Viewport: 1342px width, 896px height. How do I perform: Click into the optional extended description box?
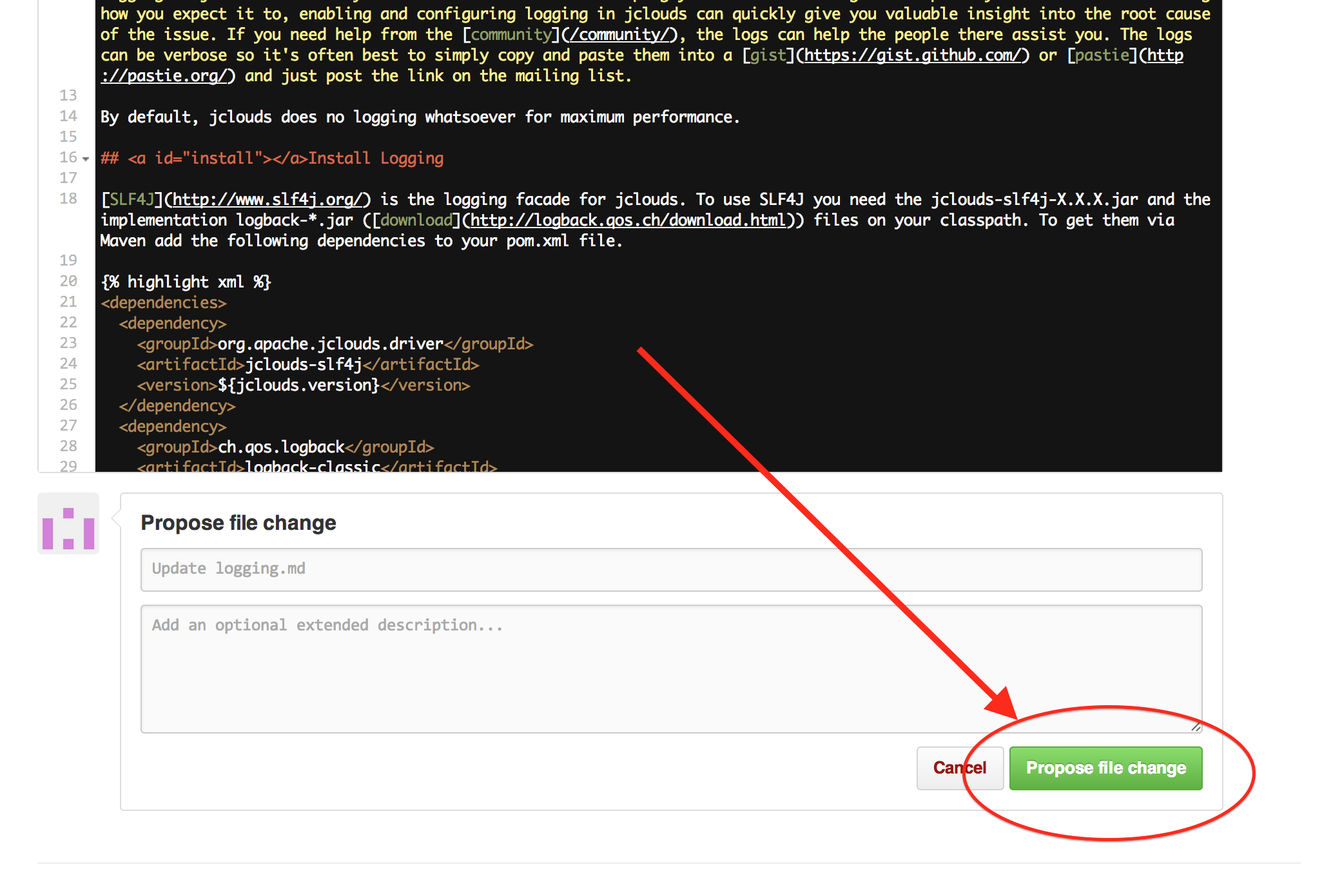(670, 668)
